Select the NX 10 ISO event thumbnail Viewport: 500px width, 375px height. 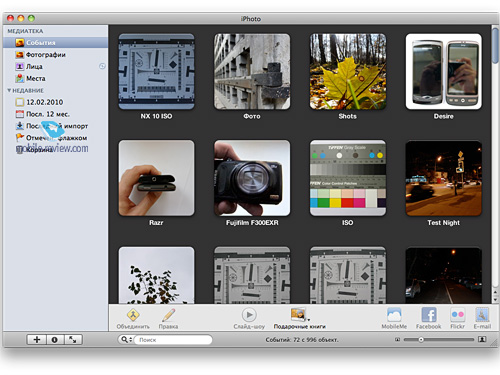pyautogui.click(x=156, y=71)
